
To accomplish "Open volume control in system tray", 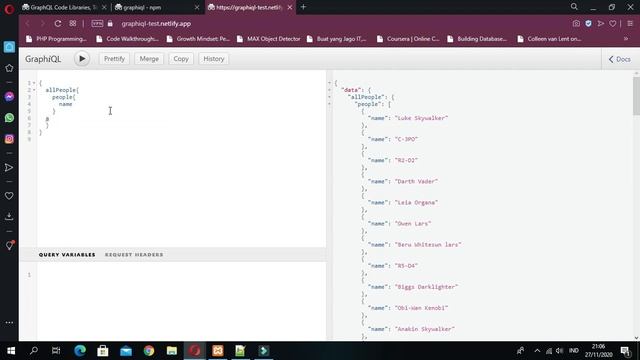I will click(x=560, y=351).
